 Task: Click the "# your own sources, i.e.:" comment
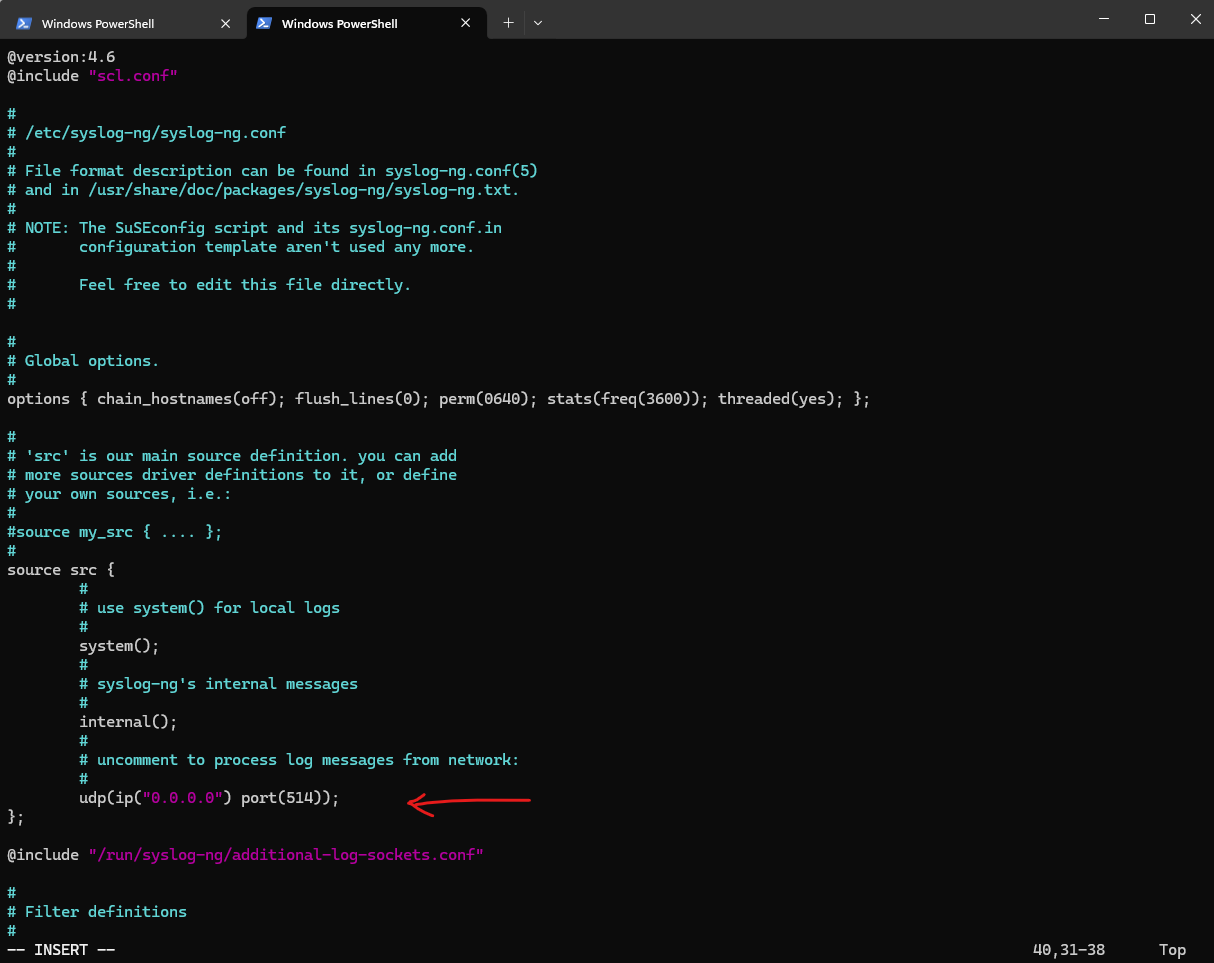(119, 494)
